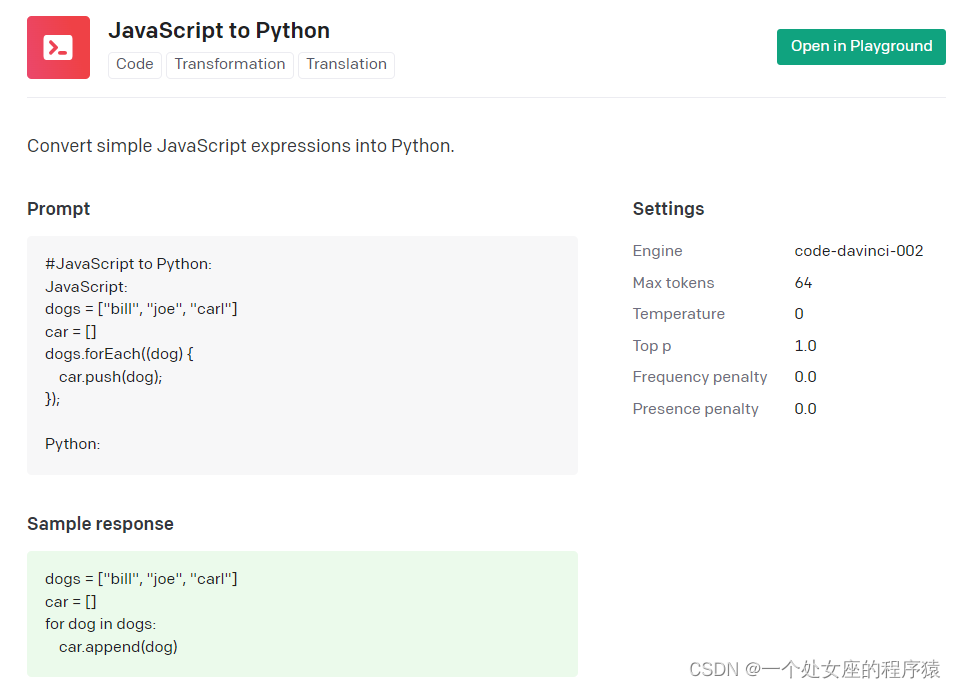Click the Prompt heading
The image size is (956, 688).
click(x=59, y=209)
